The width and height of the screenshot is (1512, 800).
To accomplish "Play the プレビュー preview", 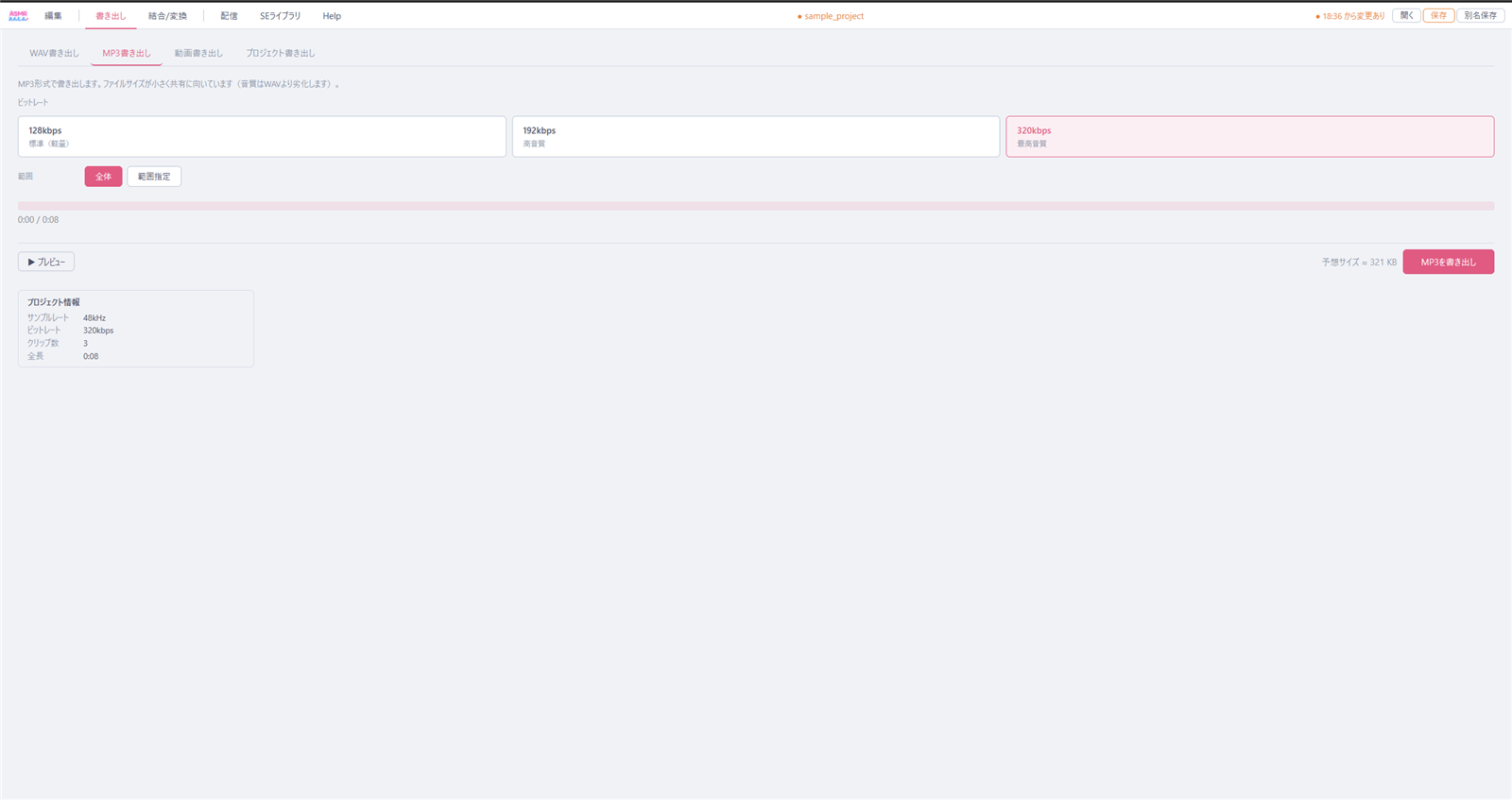I will click(46, 262).
